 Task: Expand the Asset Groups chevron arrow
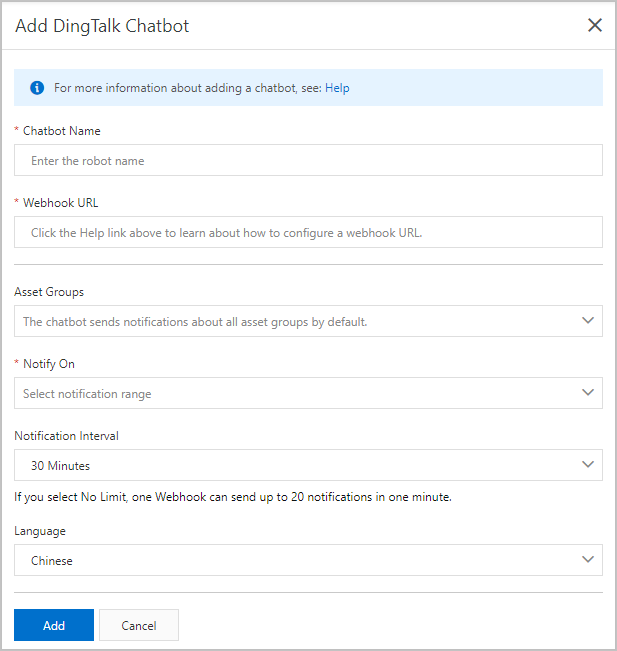pos(587,321)
